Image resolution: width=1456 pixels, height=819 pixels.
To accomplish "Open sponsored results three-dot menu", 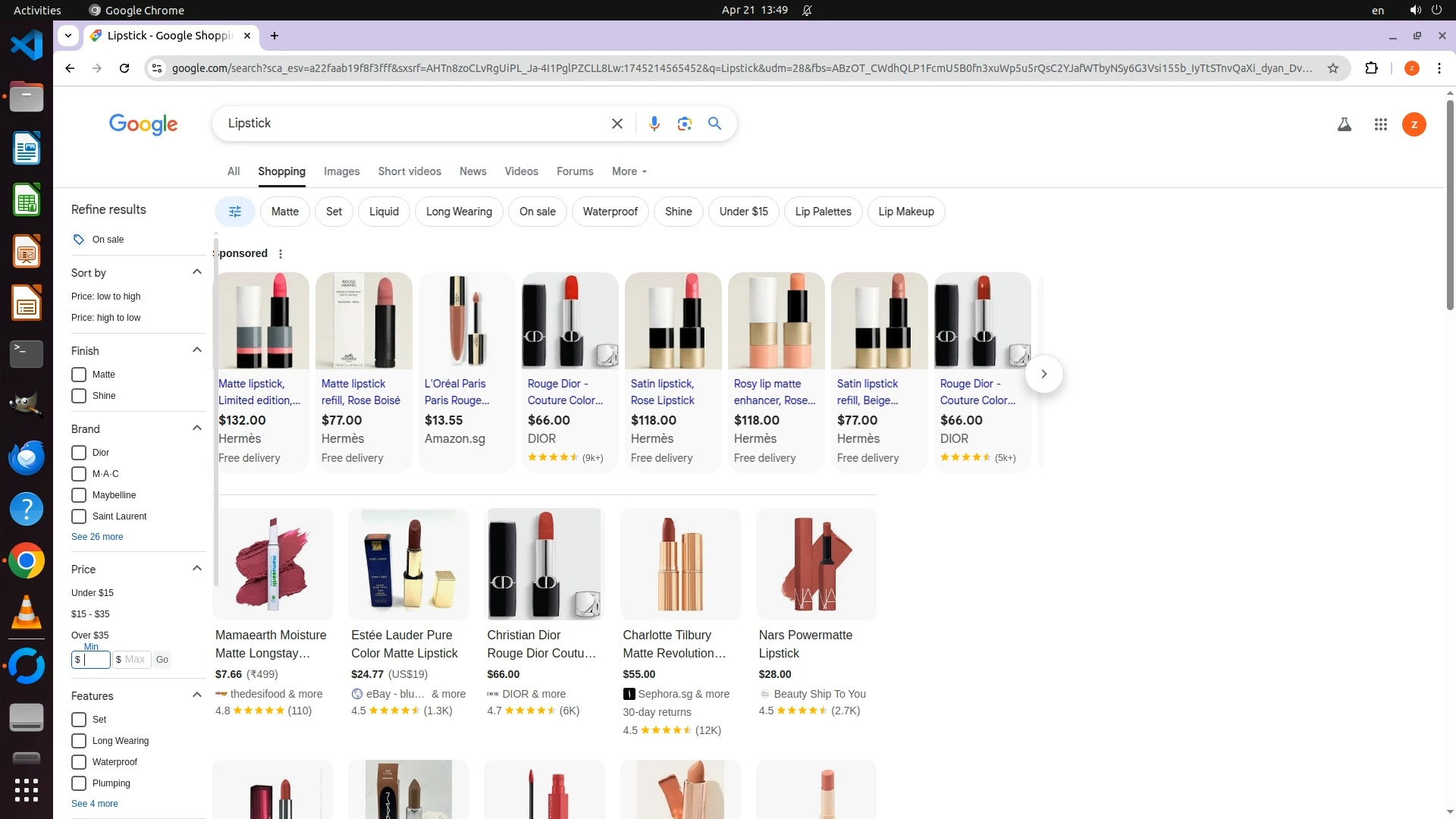I will coord(281,254).
